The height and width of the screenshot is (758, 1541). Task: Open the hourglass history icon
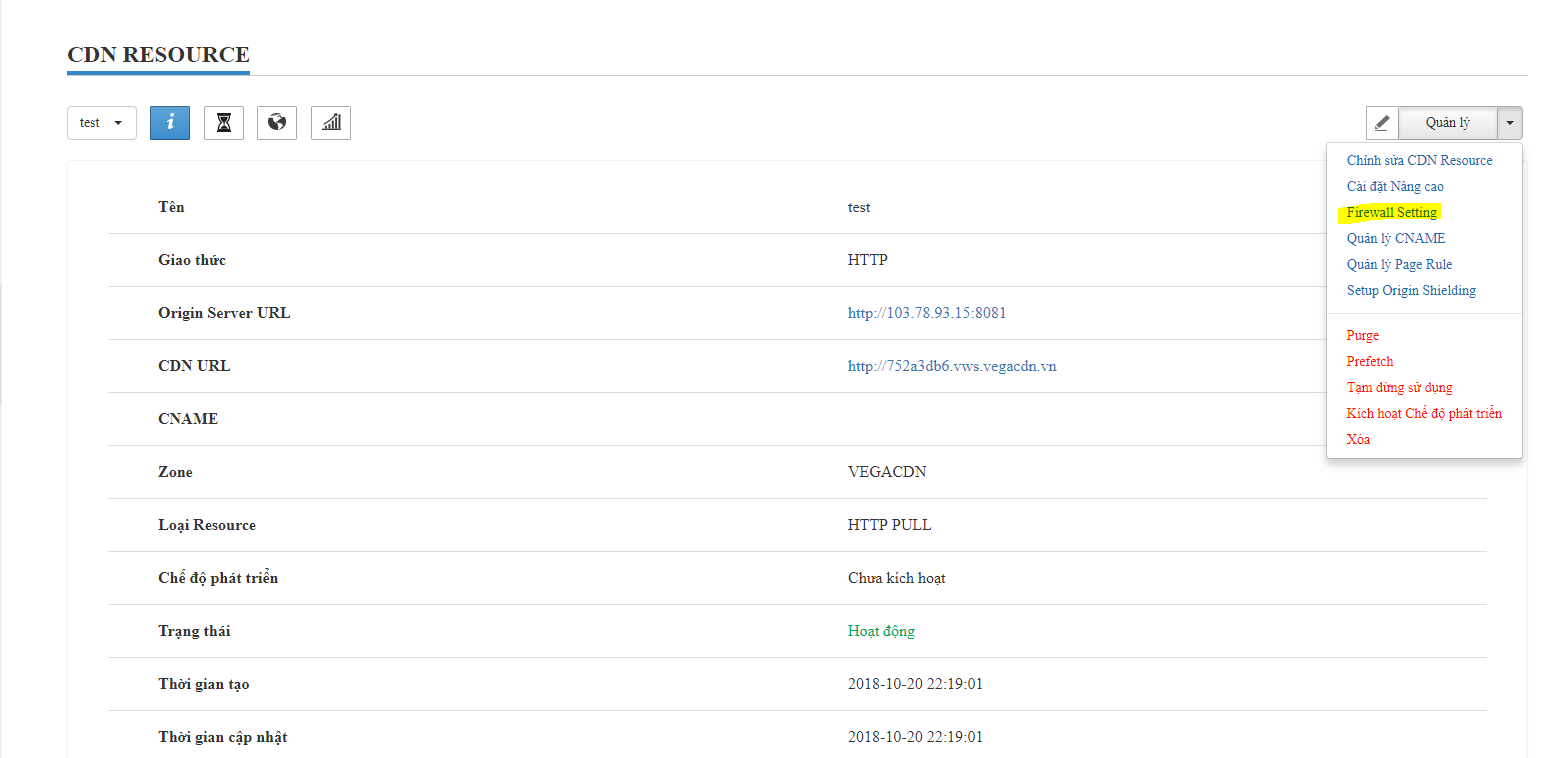pyautogui.click(x=224, y=123)
